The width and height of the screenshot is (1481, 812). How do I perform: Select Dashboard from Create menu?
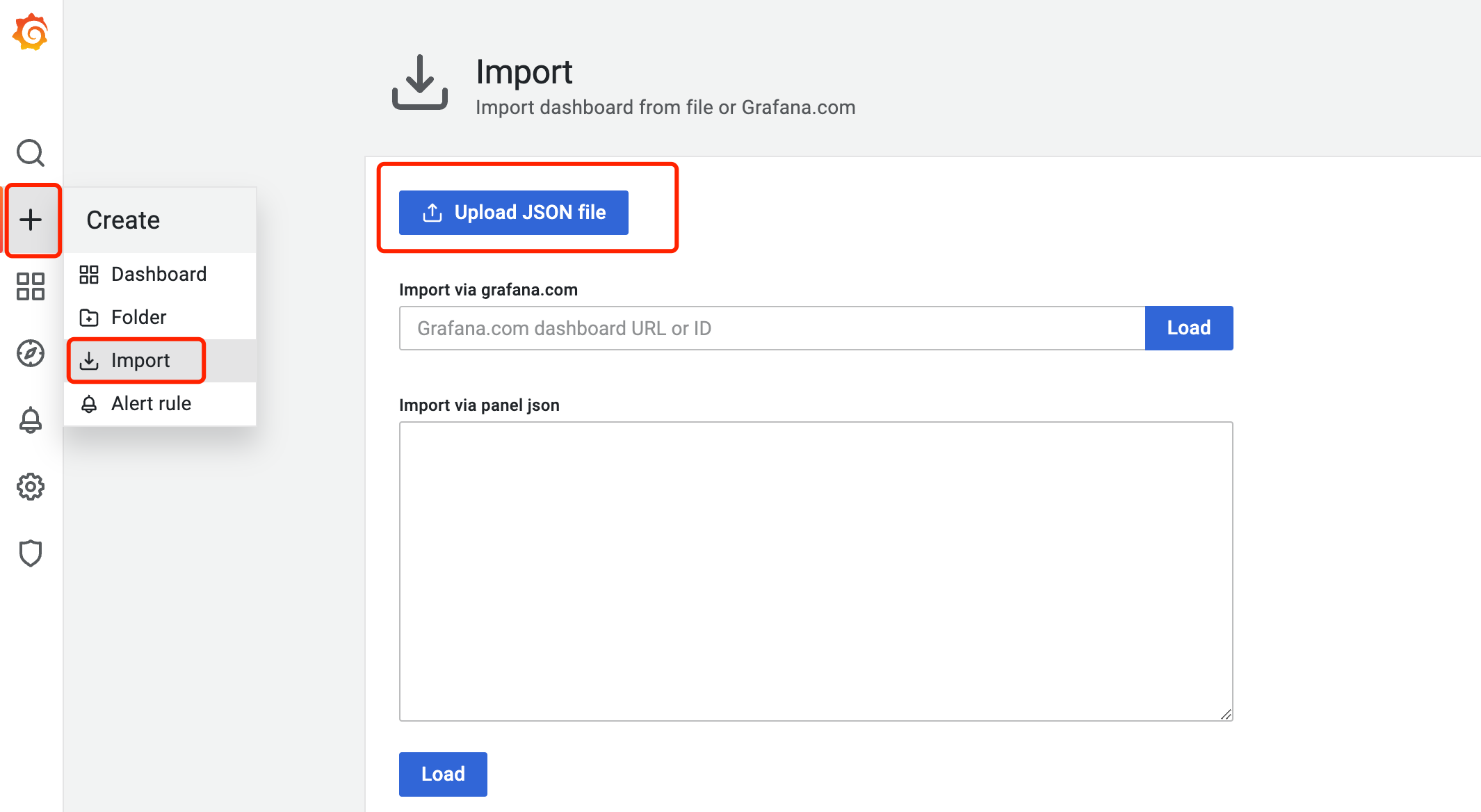tap(159, 274)
